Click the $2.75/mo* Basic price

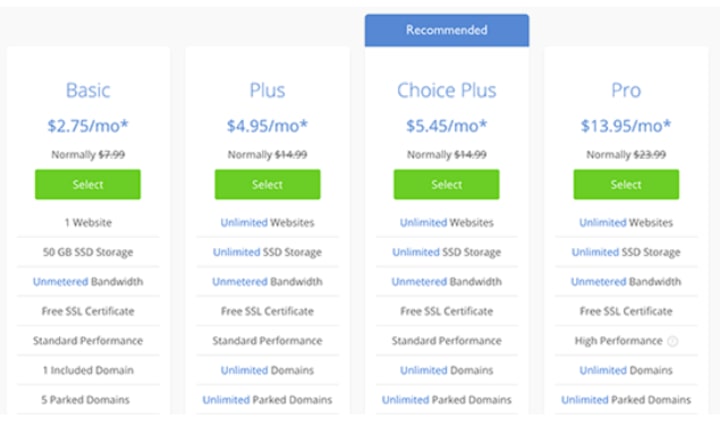click(x=88, y=126)
